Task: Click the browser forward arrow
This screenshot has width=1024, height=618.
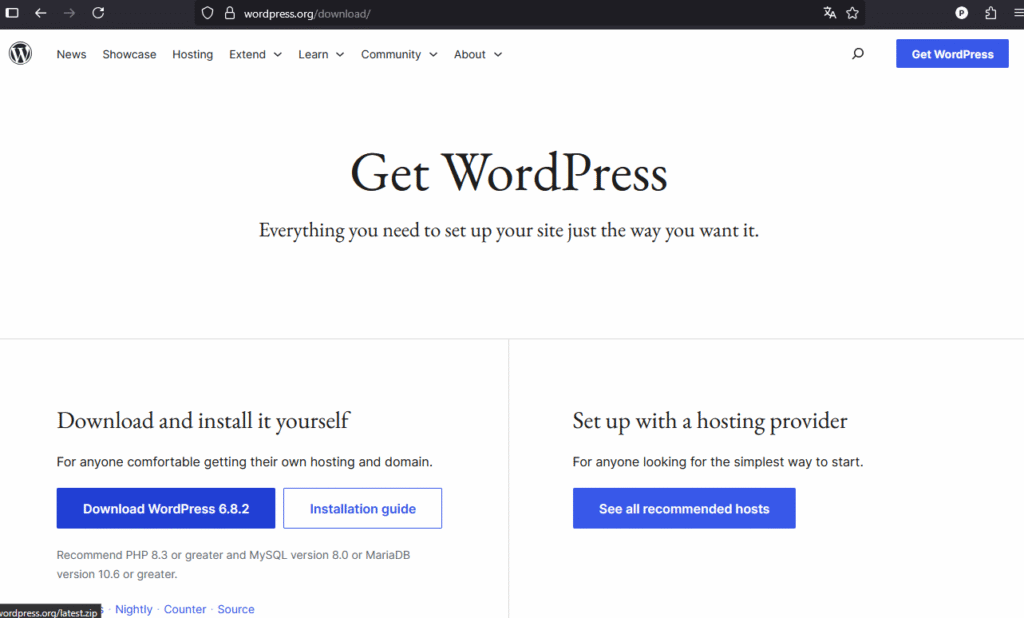Action: [x=69, y=13]
